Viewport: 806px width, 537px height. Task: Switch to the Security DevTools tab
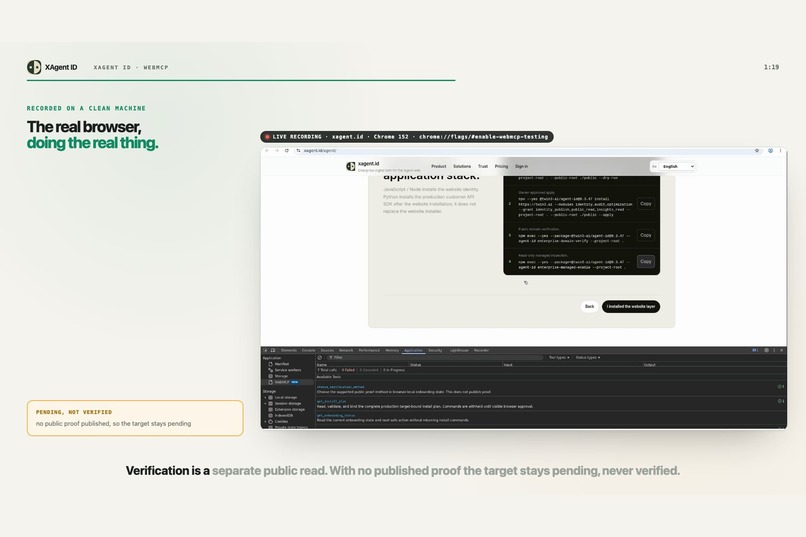(435, 350)
